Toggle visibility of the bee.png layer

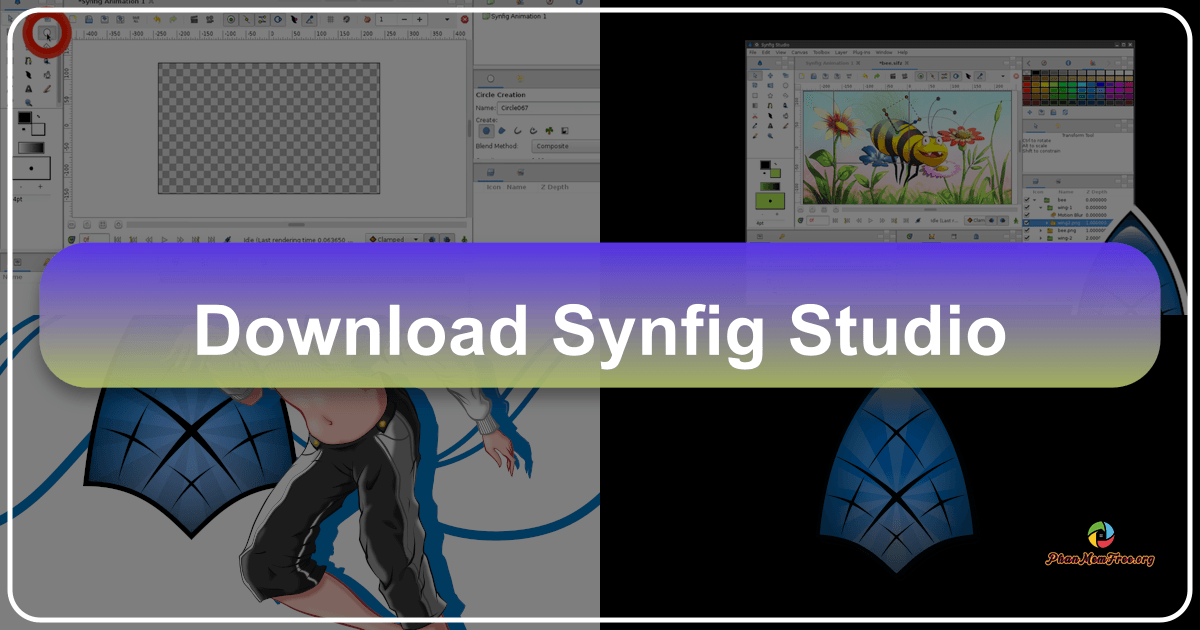(x=1026, y=230)
